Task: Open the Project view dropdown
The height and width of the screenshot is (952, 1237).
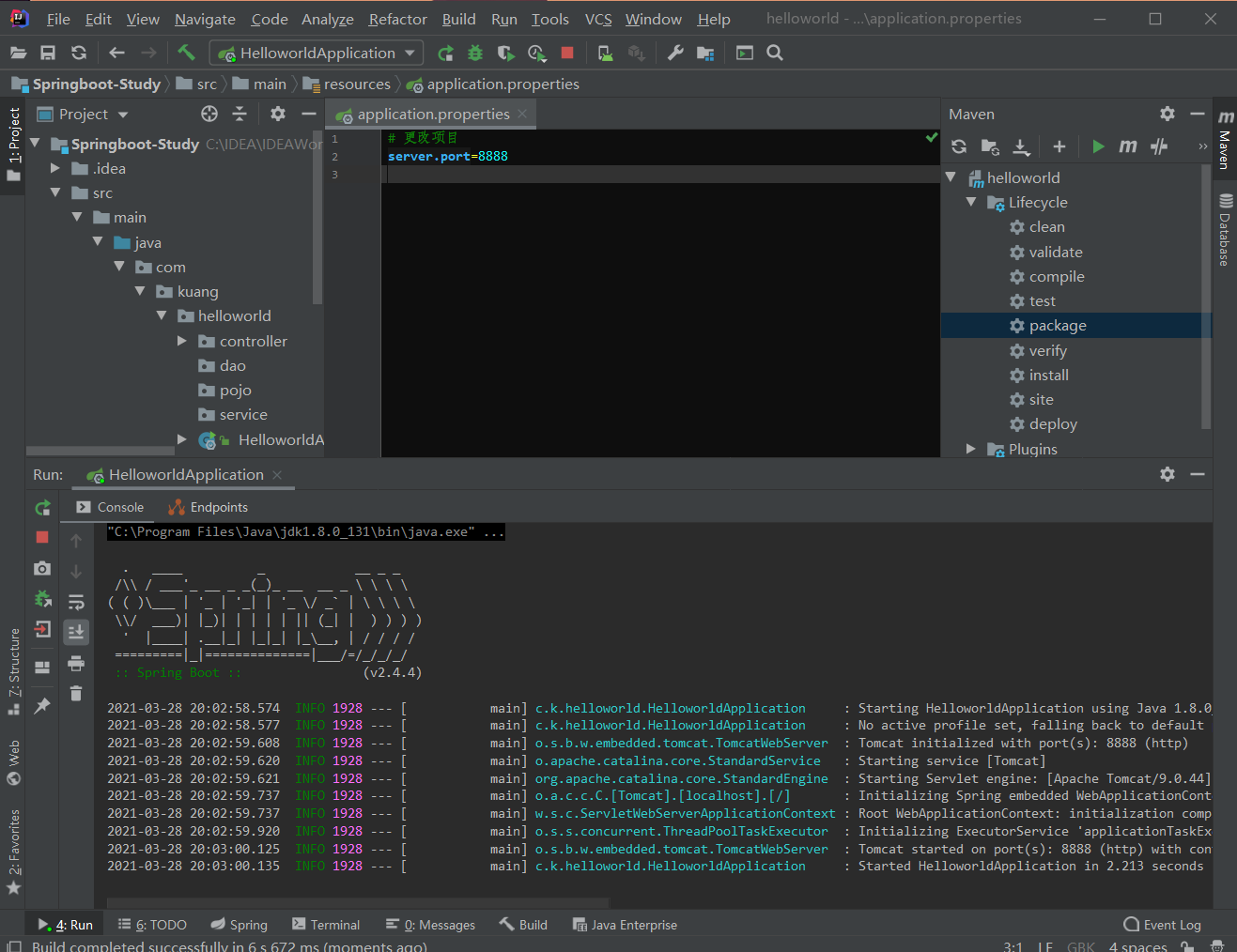Action: [x=84, y=115]
